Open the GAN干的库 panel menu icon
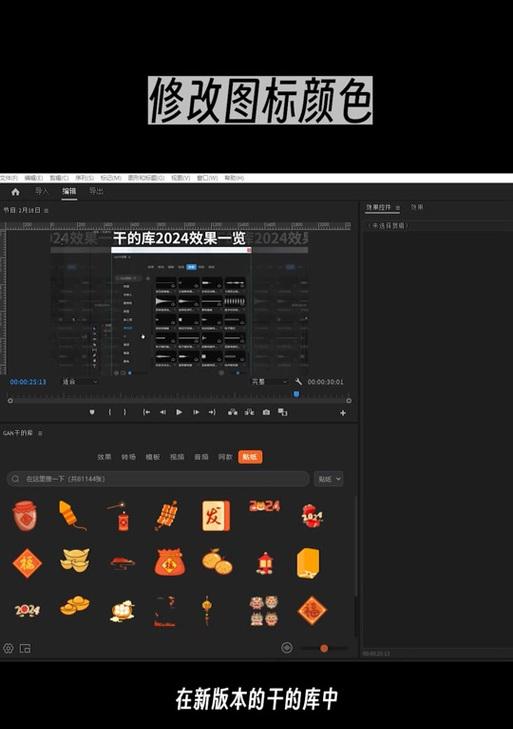 coord(40,433)
